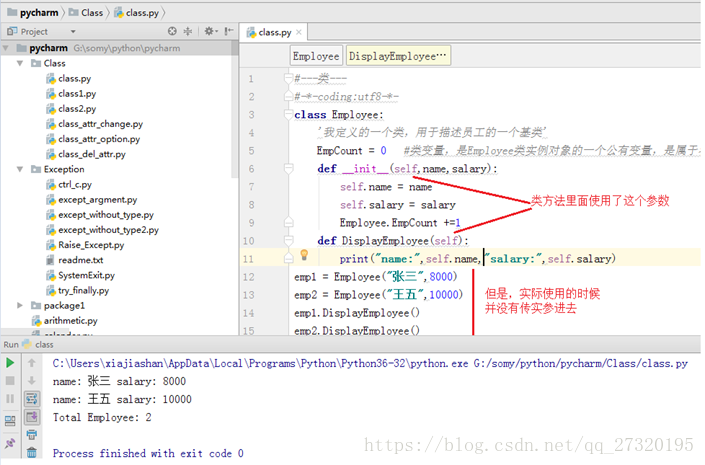This screenshot has width=705, height=465.
Task: Select Raise_Except.py file
Action: [85, 245]
